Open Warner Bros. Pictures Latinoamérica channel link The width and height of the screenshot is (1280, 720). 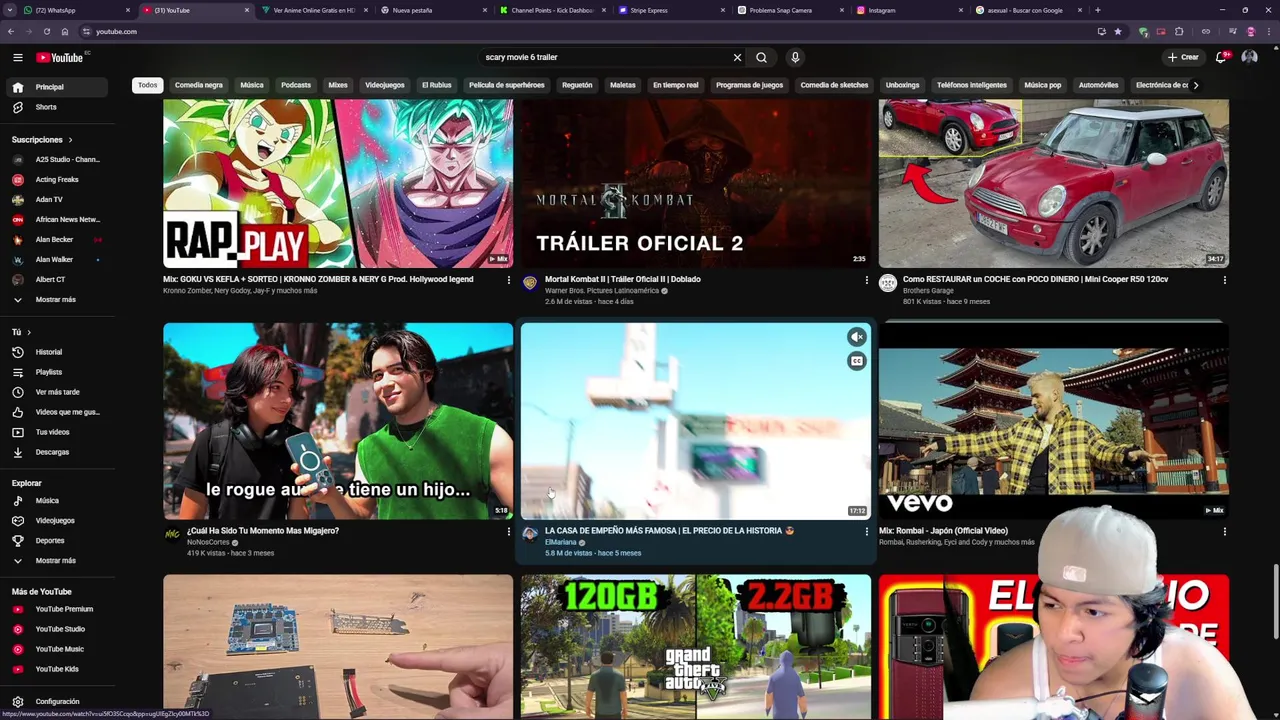[602, 291]
